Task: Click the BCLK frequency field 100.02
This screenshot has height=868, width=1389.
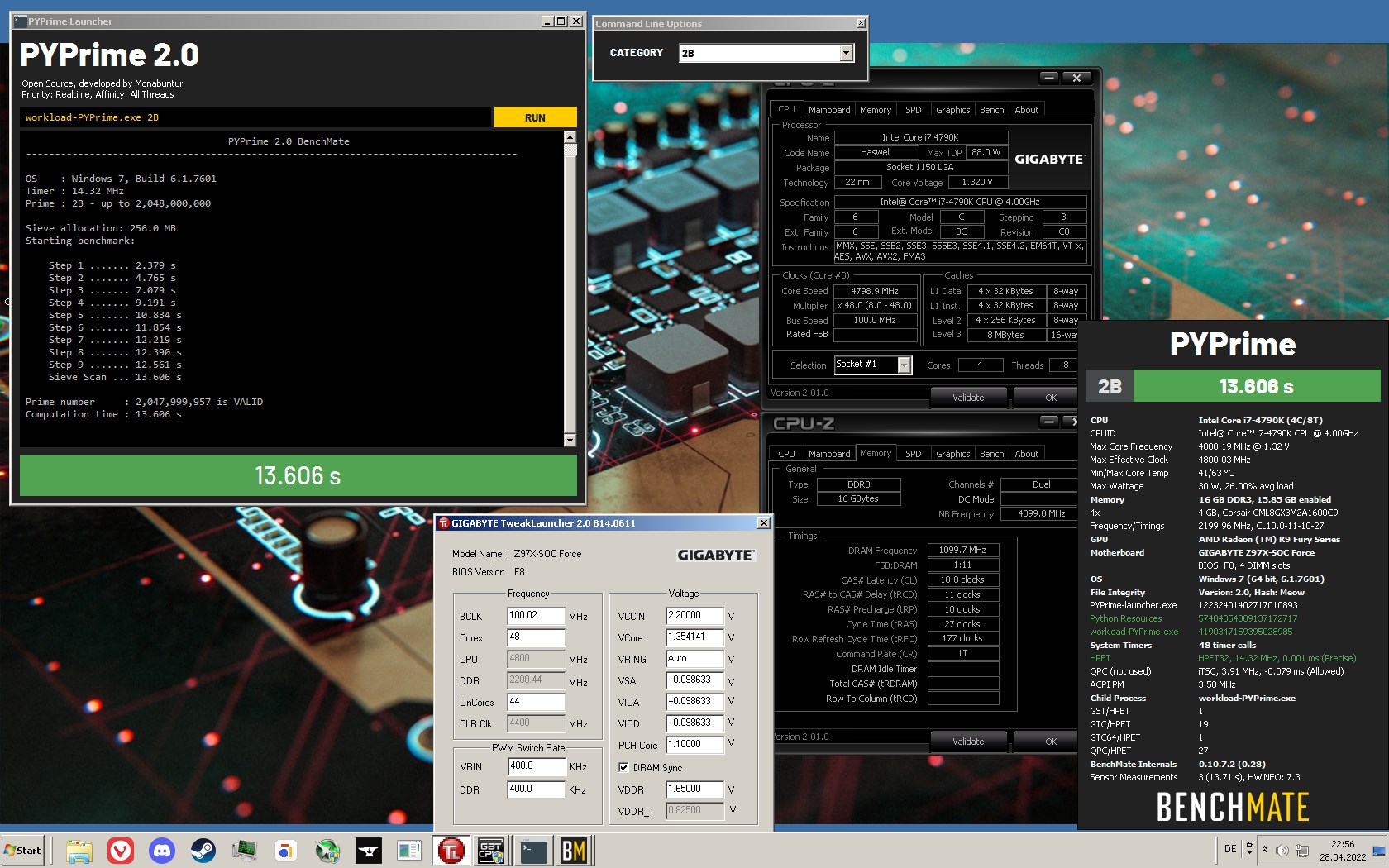Action: point(536,616)
